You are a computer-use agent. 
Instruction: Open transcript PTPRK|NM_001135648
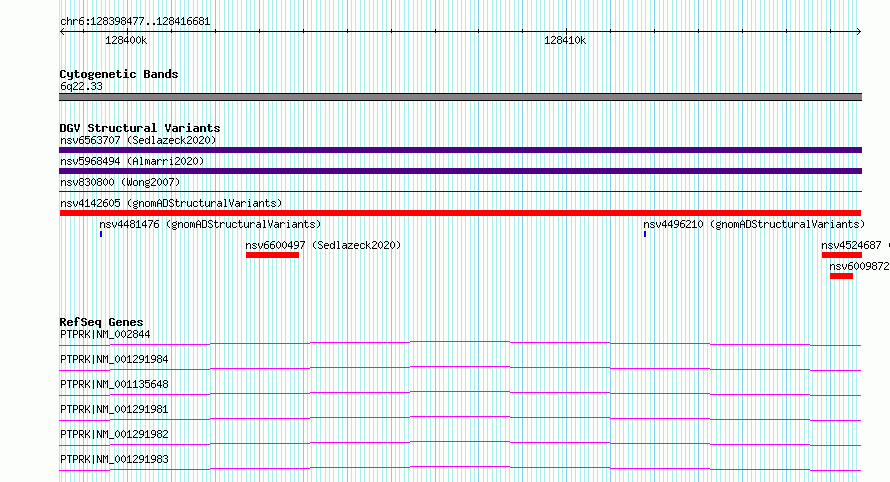[114, 384]
